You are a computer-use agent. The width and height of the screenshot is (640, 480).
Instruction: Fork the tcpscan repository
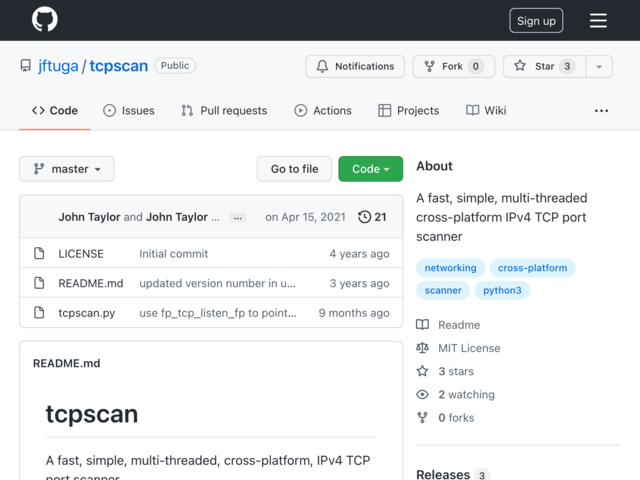click(x=453, y=66)
